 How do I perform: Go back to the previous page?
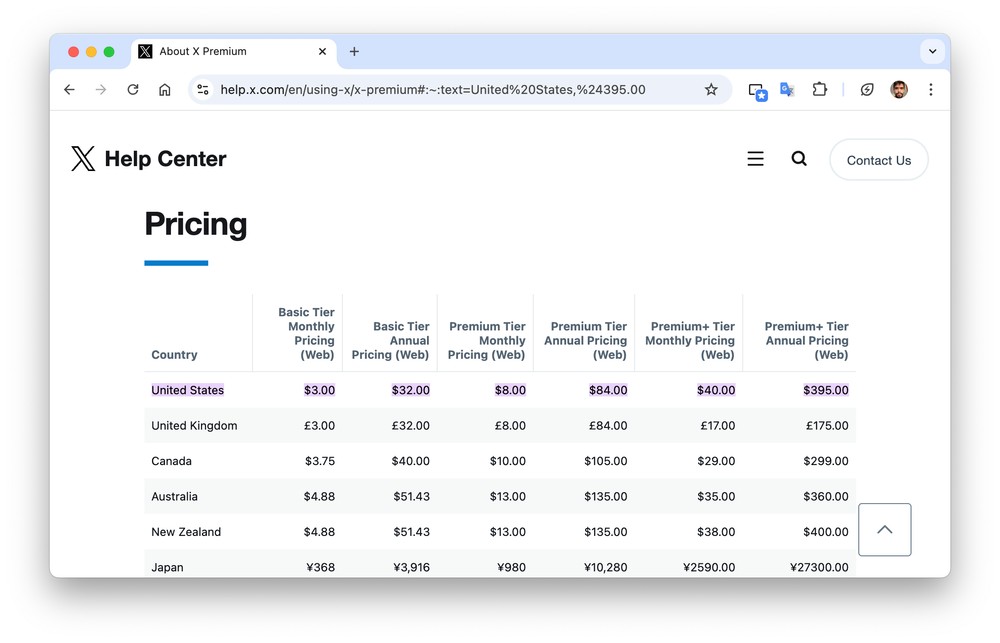click(70, 90)
